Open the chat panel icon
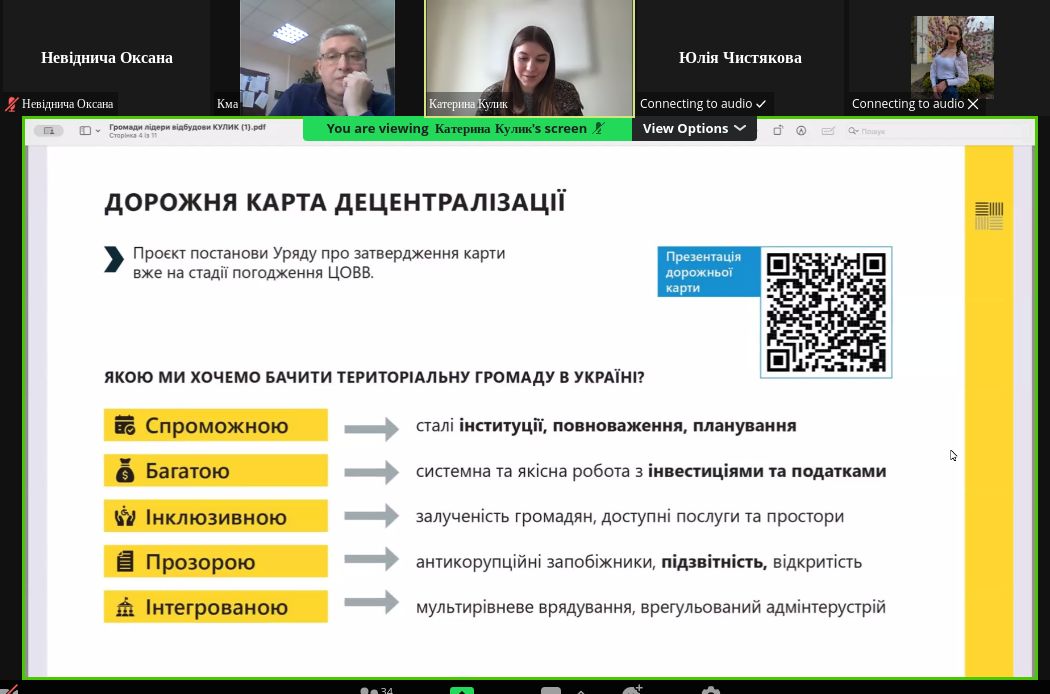 (550, 690)
